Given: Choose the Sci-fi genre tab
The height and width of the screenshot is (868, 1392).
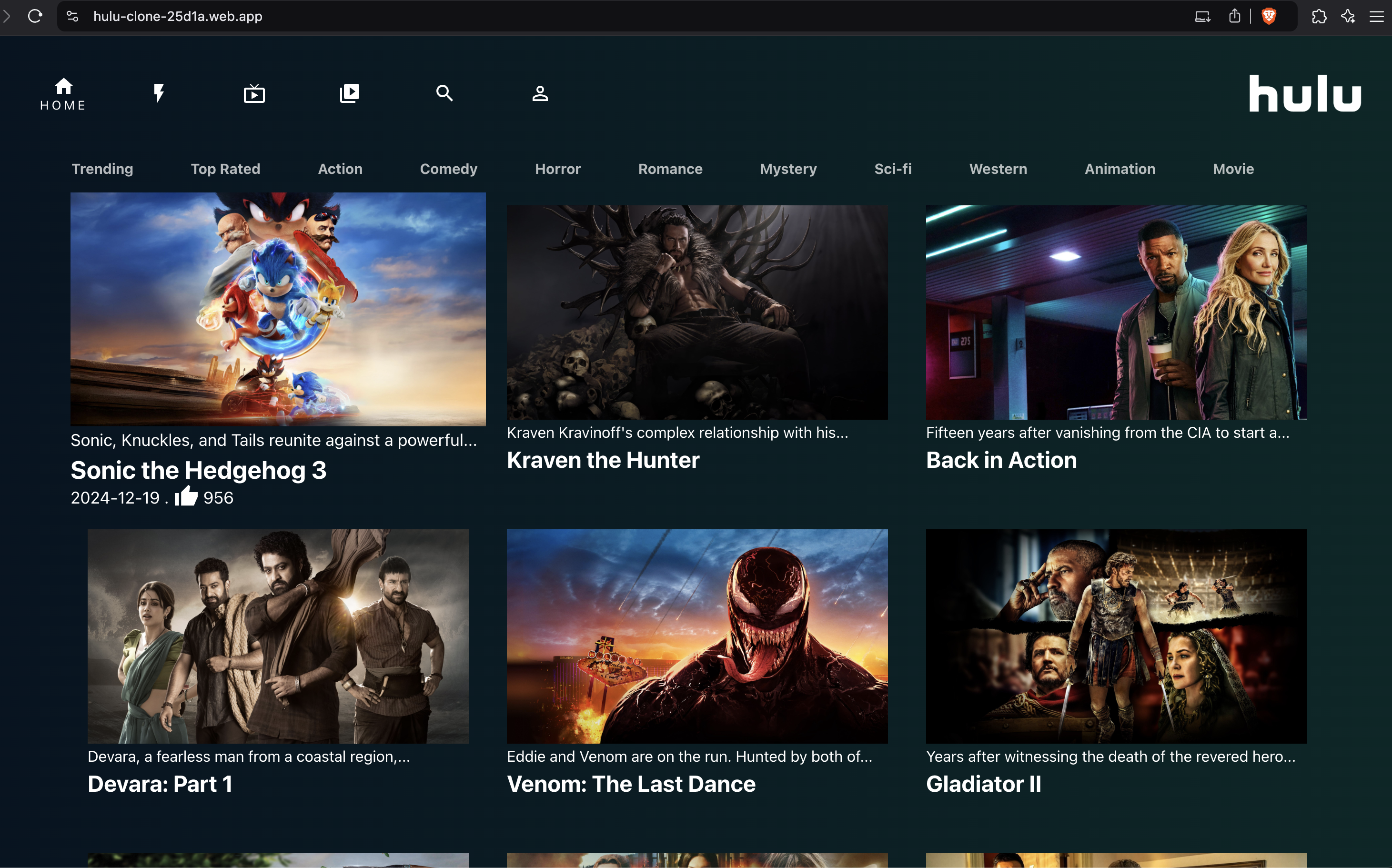Looking at the screenshot, I should pos(893,169).
